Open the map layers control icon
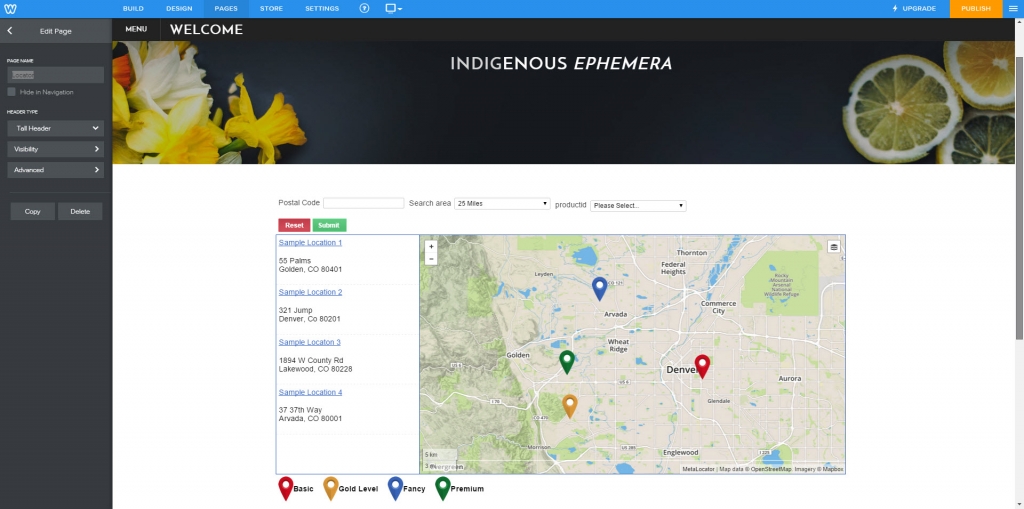The width and height of the screenshot is (1024, 509). tap(833, 246)
